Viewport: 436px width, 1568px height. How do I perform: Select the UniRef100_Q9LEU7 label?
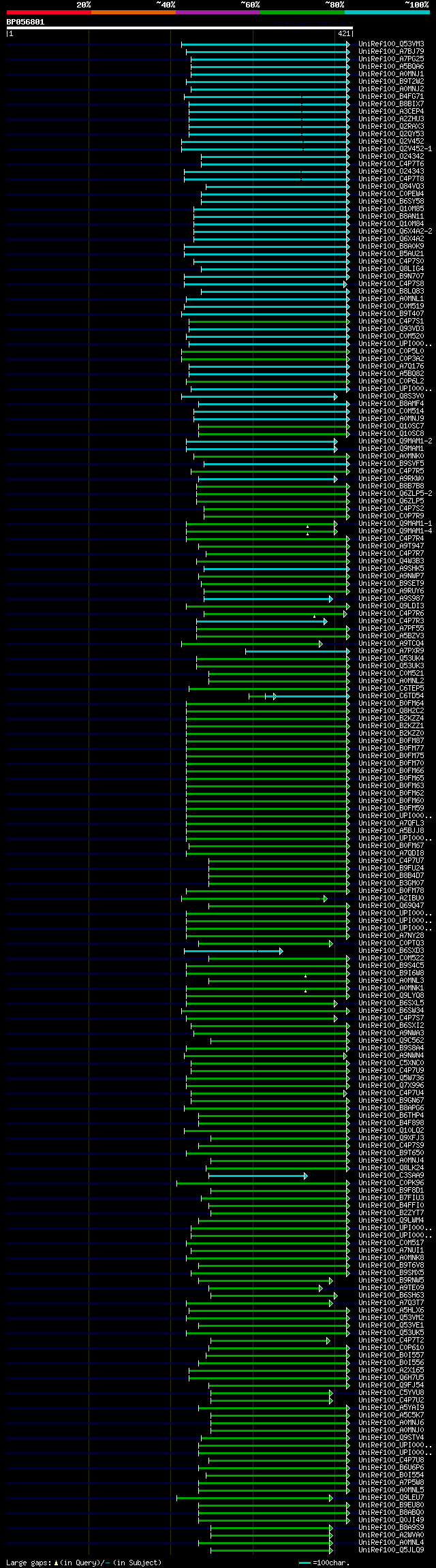[391, 1498]
